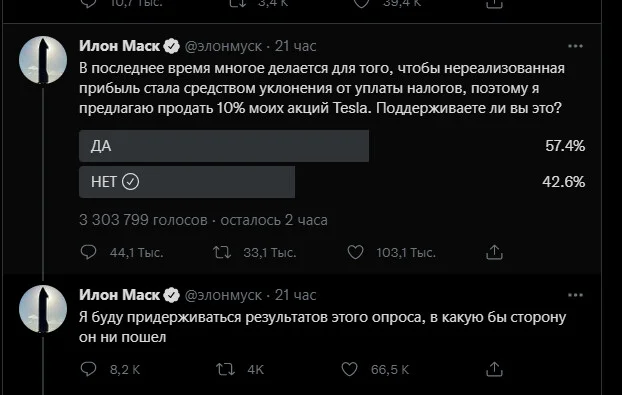
Task: Open more options on the second tweet
Action: point(575,295)
